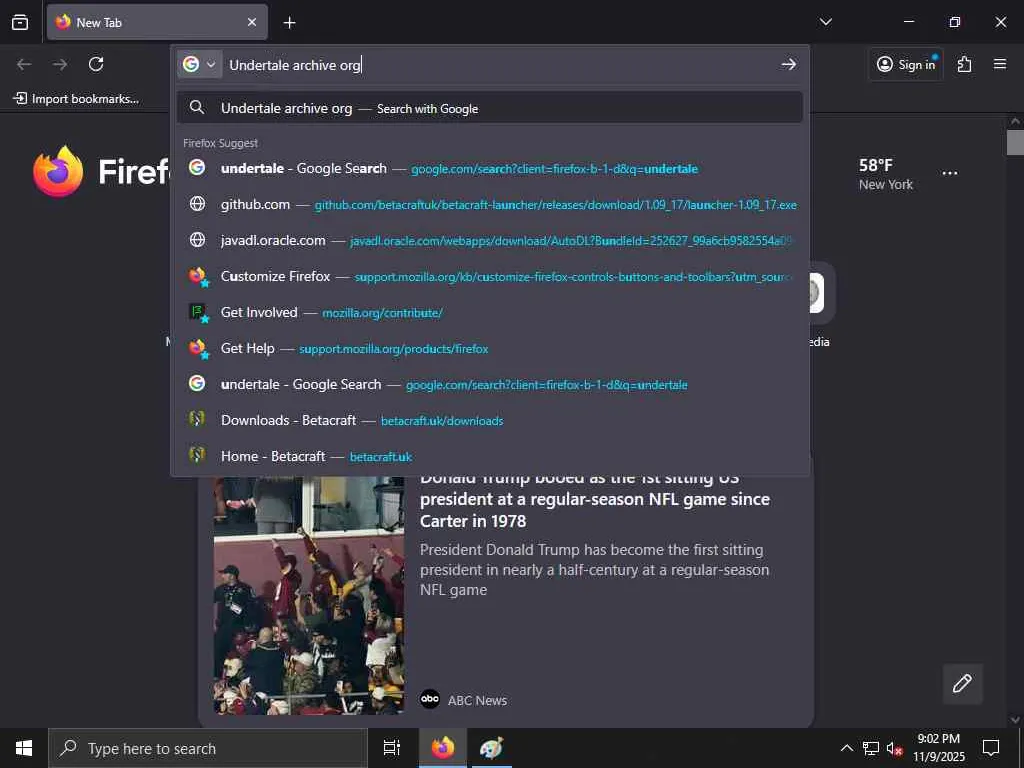Show hidden icons in system tray
The width and height of the screenshot is (1024, 768).
point(846,748)
